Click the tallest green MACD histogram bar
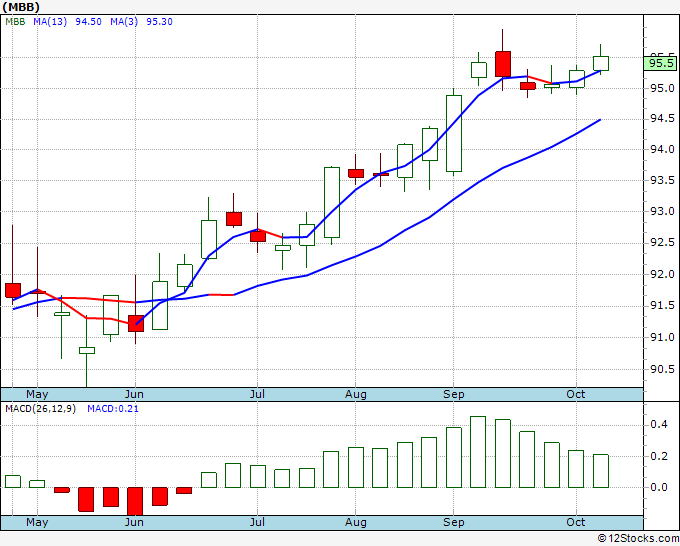Screen dimensions: 680x546 478,452
